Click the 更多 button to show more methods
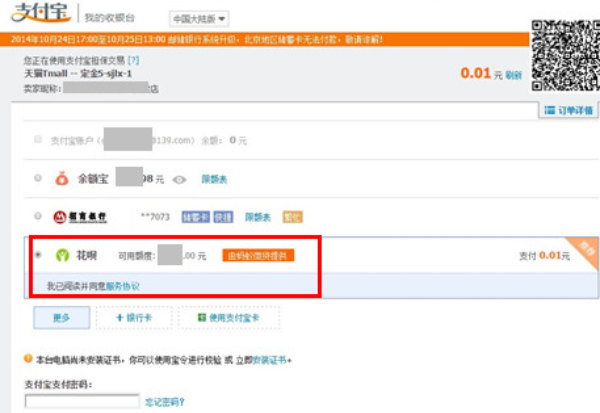Viewport: 600px width, 413px height. tap(61, 317)
